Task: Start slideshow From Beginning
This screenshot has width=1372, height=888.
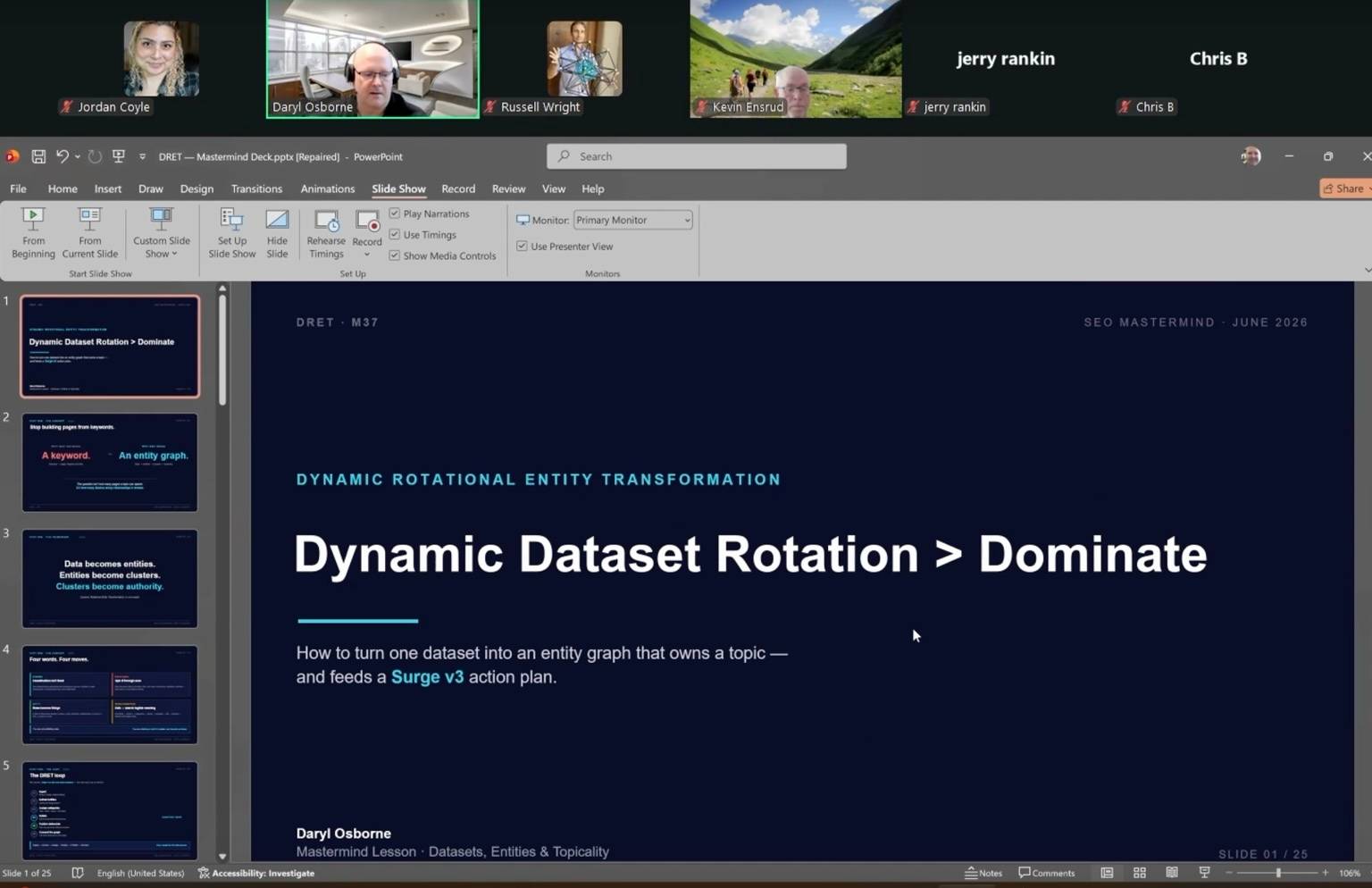Action: [x=33, y=233]
